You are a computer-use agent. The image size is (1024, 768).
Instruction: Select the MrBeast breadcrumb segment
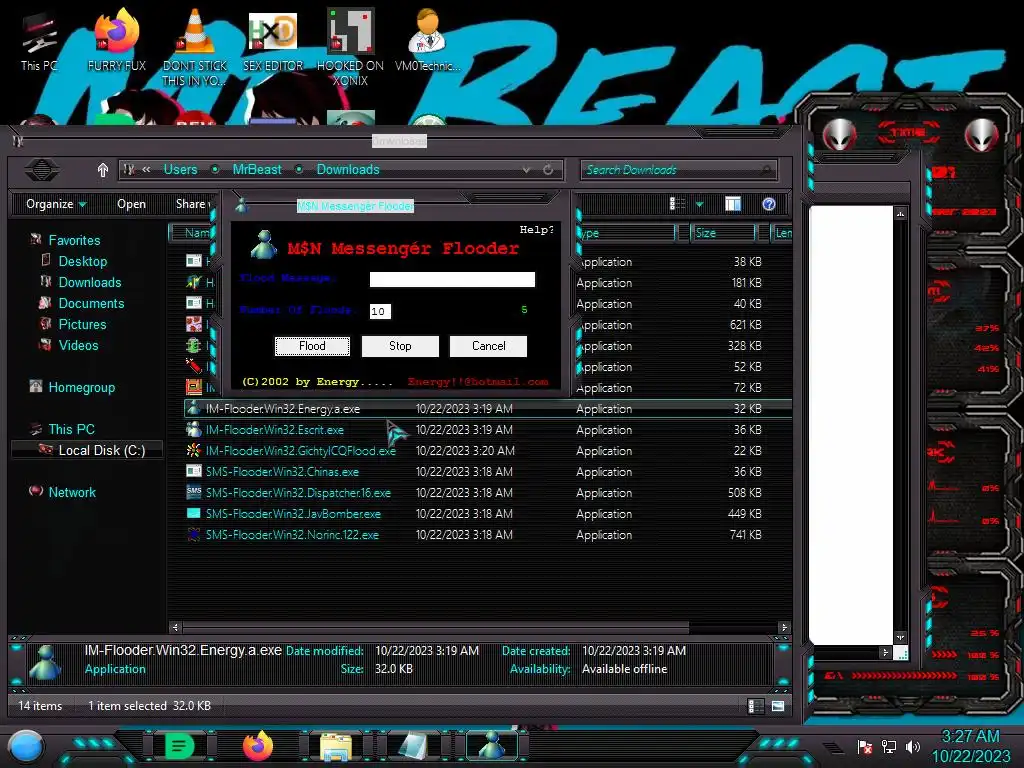257,170
